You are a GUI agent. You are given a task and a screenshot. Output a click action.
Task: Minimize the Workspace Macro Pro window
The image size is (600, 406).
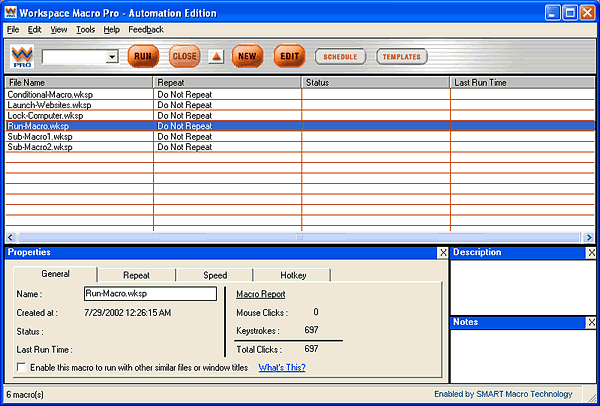click(x=553, y=13)
